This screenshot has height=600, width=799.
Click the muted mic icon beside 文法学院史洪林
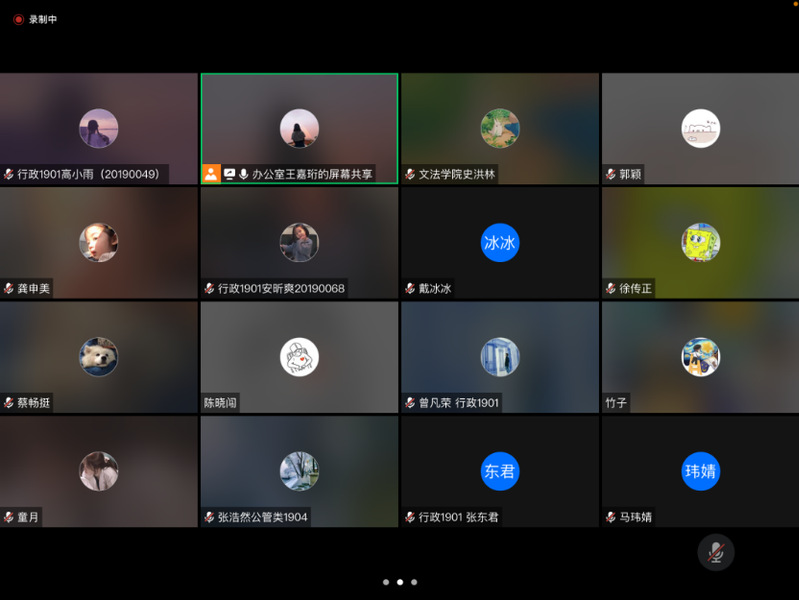click(x=409, y=174)
